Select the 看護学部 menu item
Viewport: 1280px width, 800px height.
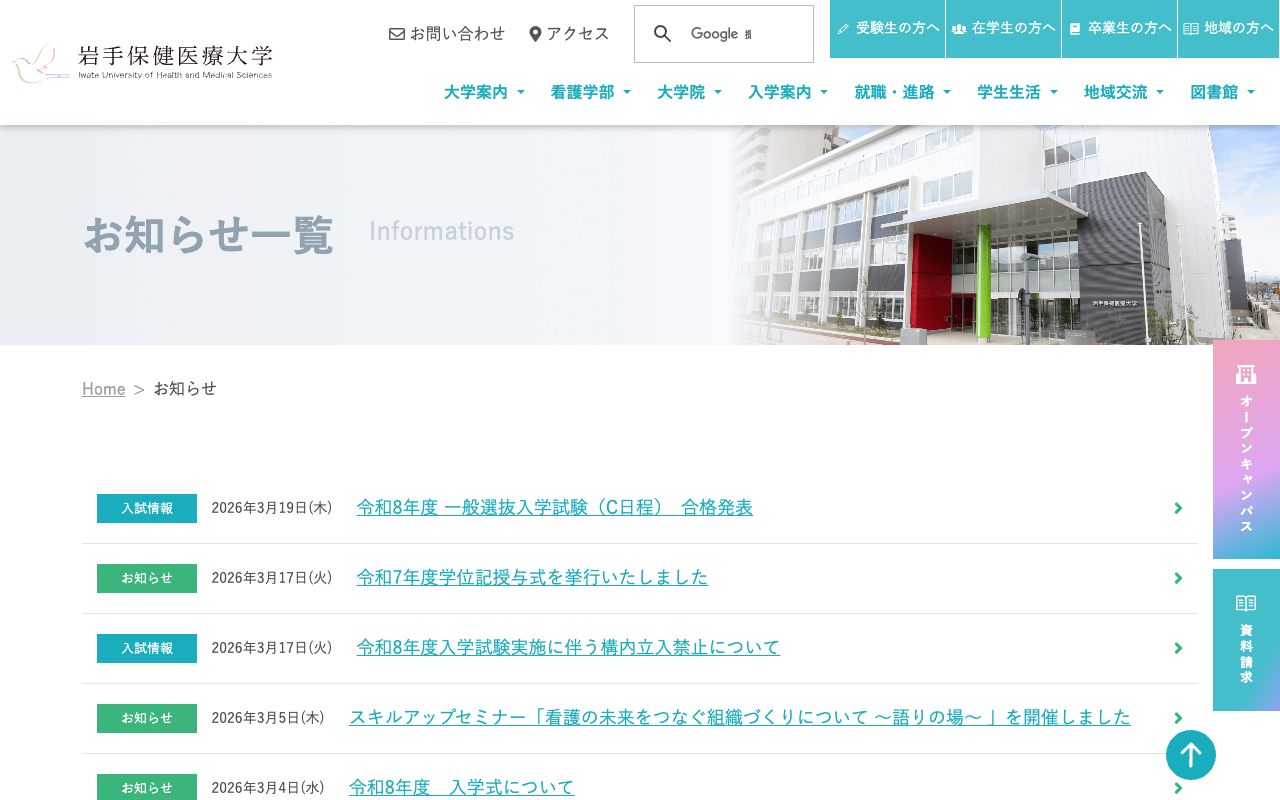point(582,92)
